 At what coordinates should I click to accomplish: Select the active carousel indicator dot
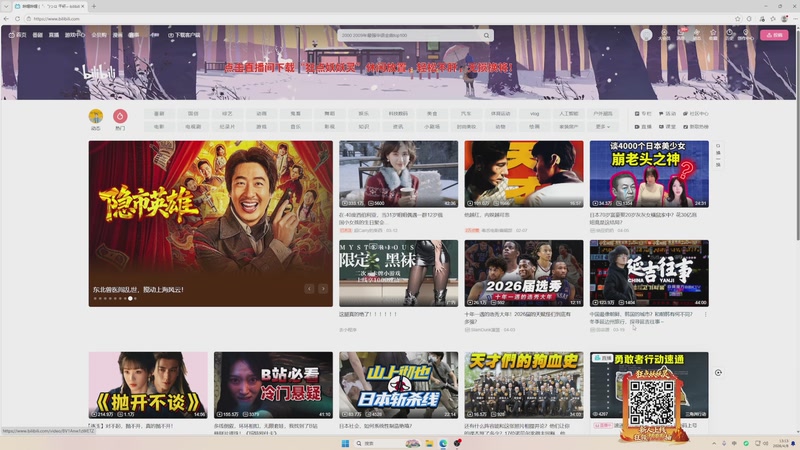(131, 298)
